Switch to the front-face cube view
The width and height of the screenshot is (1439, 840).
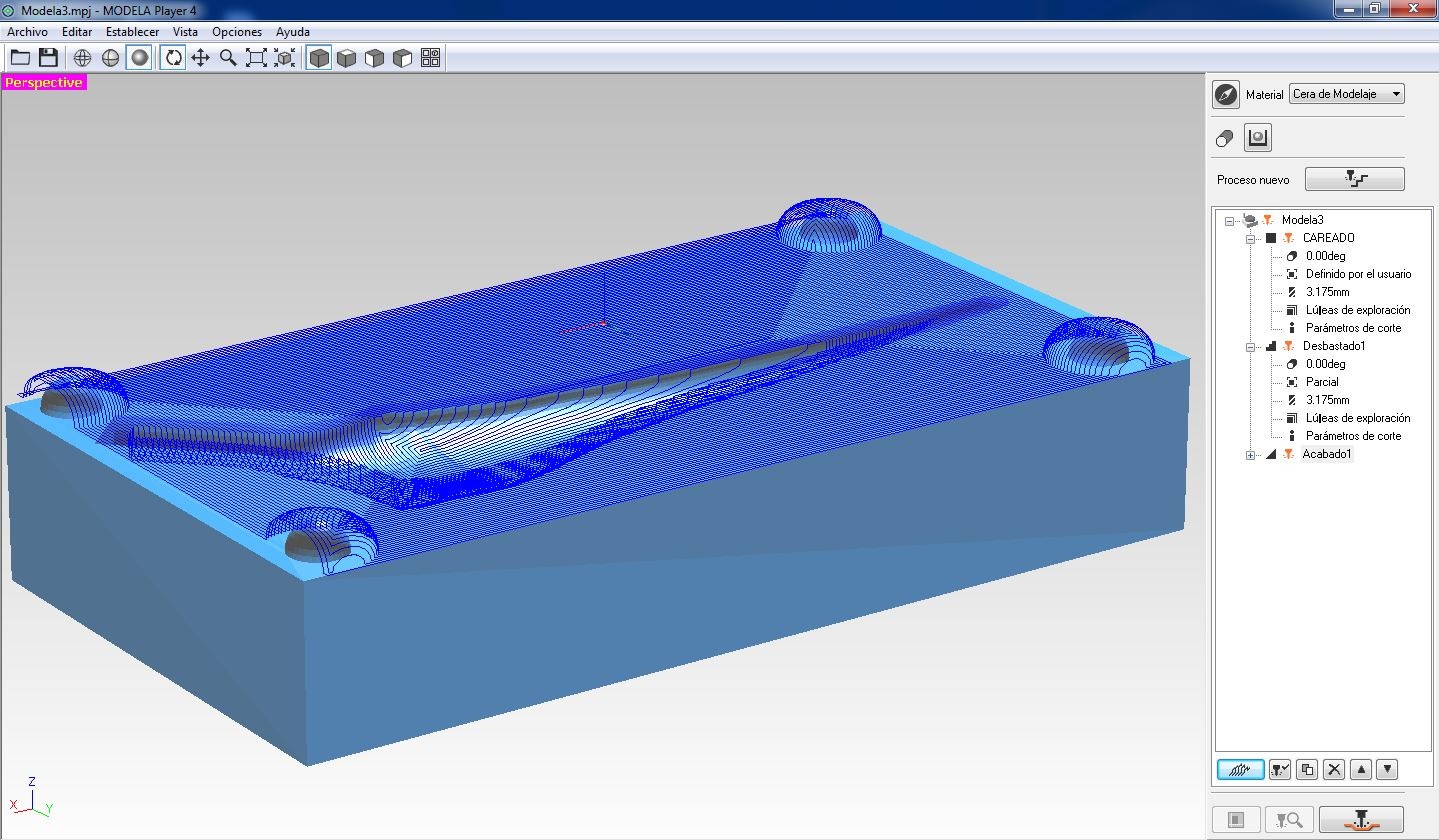[375, 58]
